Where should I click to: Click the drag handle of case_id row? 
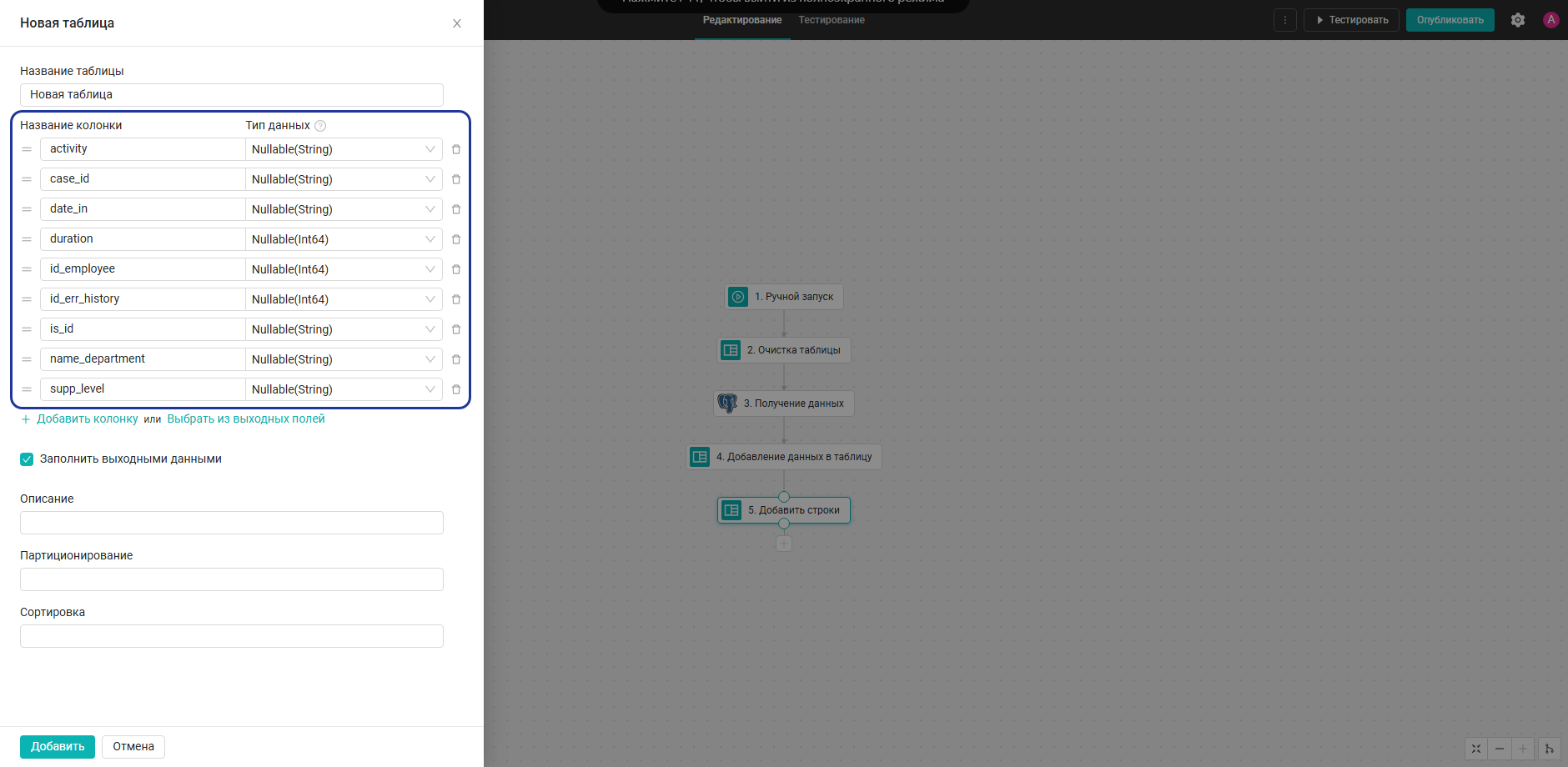click(27, 179)
